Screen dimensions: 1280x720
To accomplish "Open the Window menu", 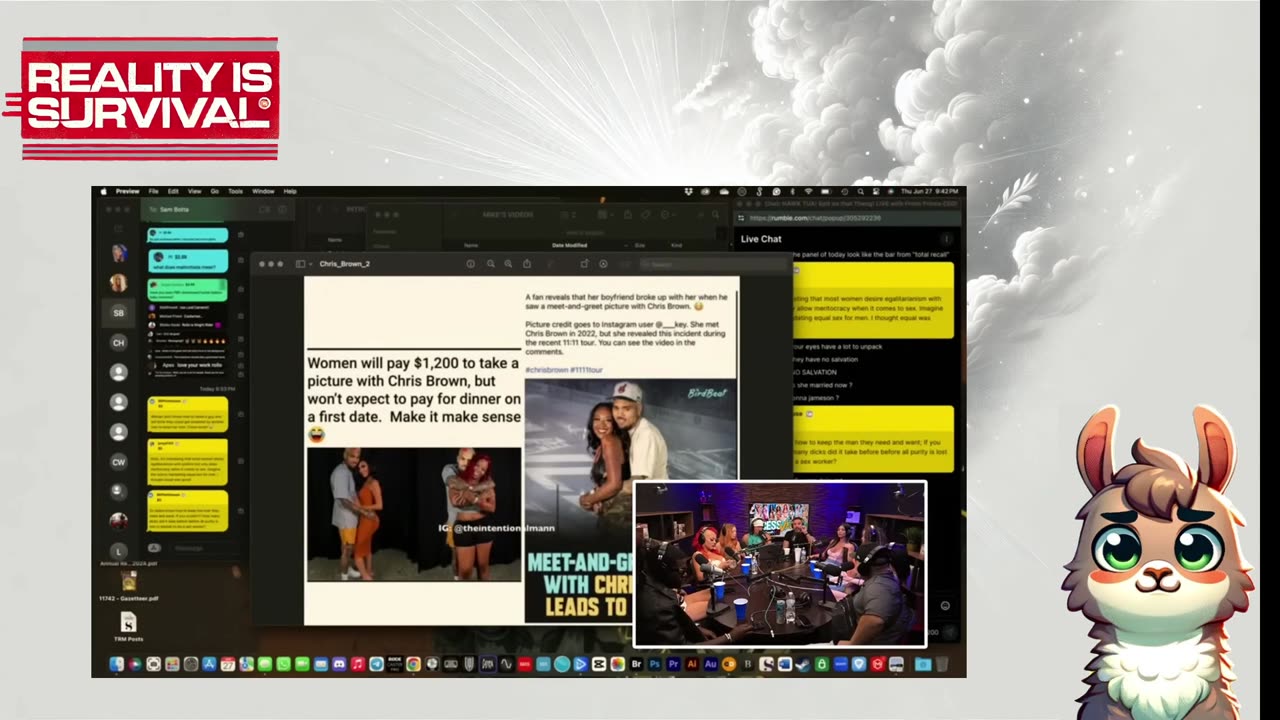I will [263, 191].
